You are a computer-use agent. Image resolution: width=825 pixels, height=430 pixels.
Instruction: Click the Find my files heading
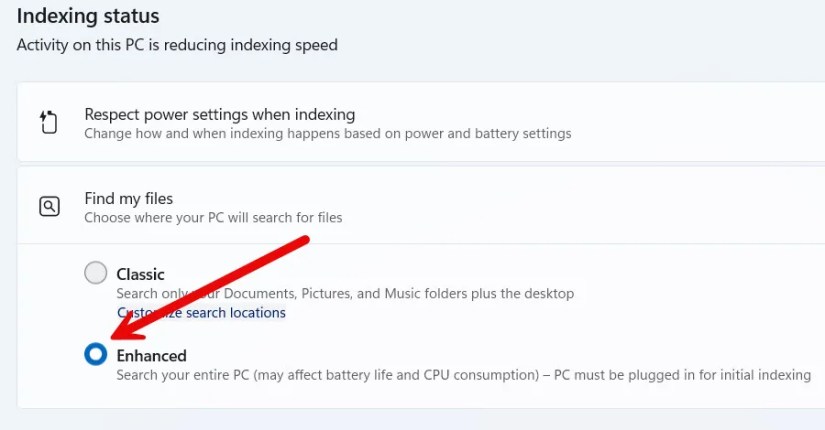point(129,198)
